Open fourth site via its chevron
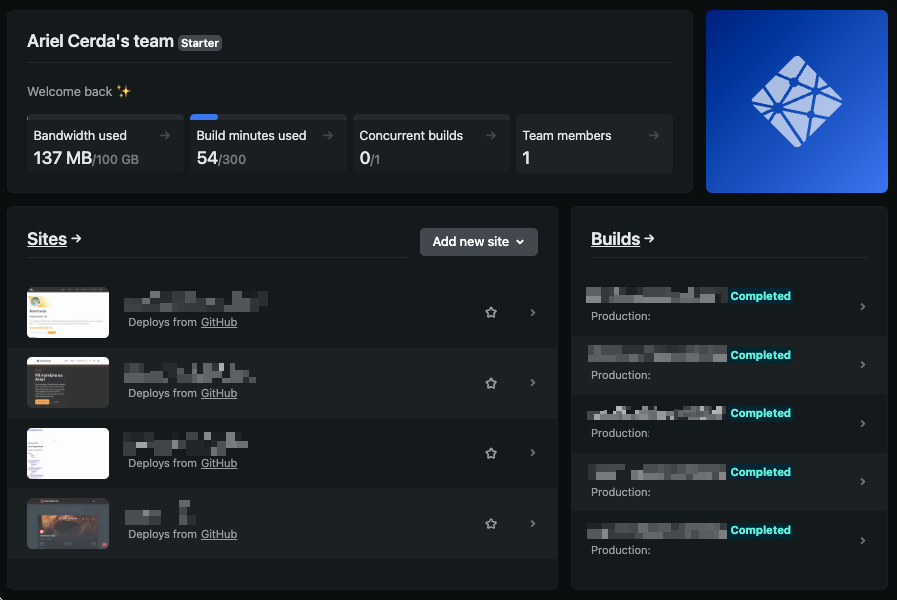897x600 pixels. coord(533,523)
